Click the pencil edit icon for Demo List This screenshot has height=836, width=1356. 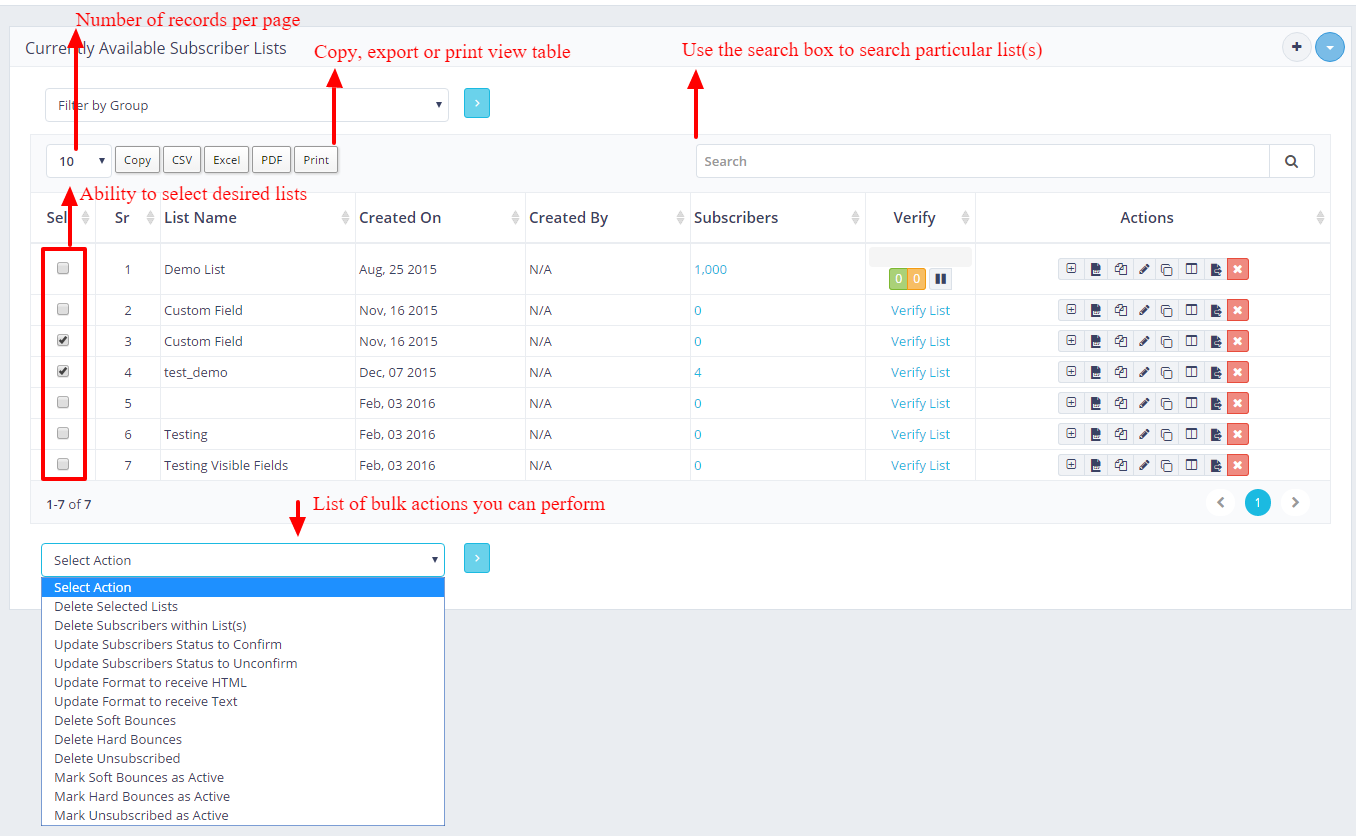(1144, 269)
